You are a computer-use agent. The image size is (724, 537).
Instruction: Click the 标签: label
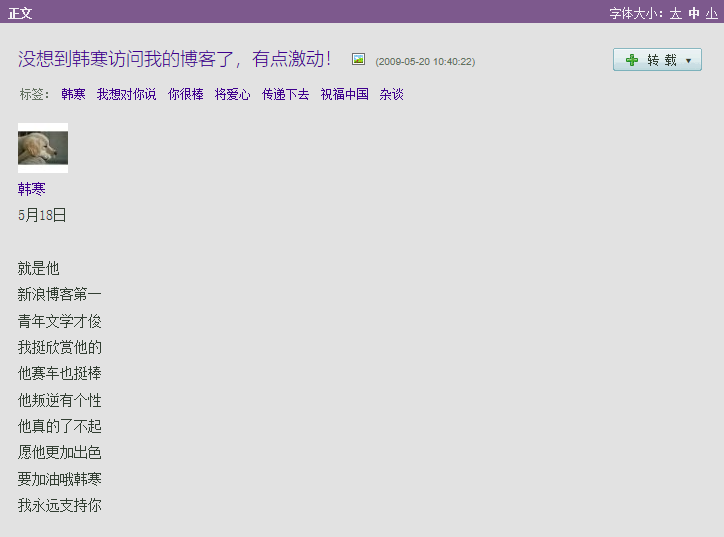[x=34, y=95]
